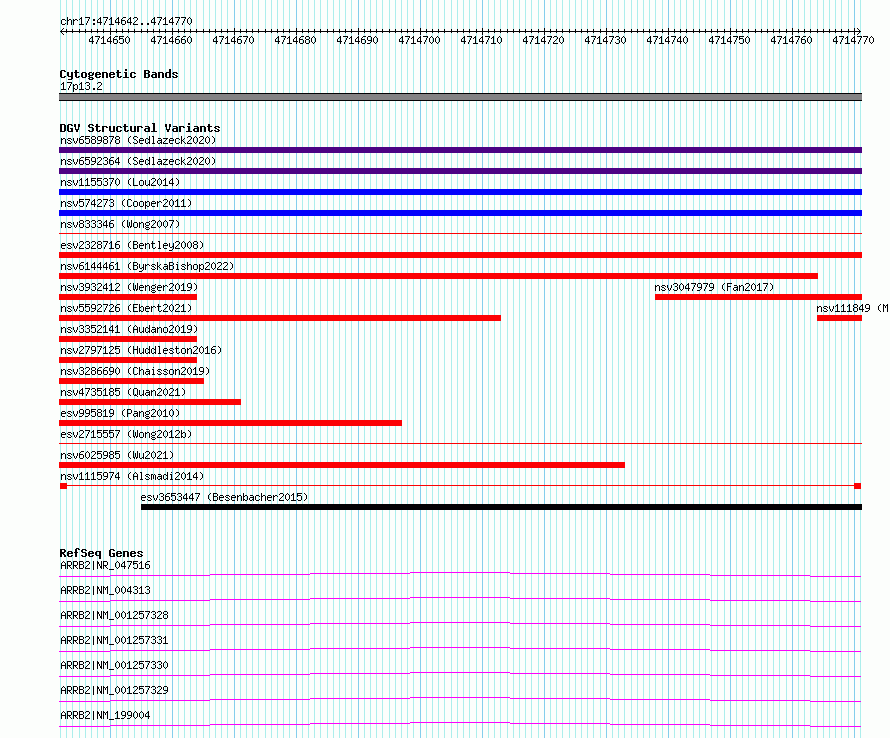Open esv3653447 (Besenbacher2015) label

[224, 497]
